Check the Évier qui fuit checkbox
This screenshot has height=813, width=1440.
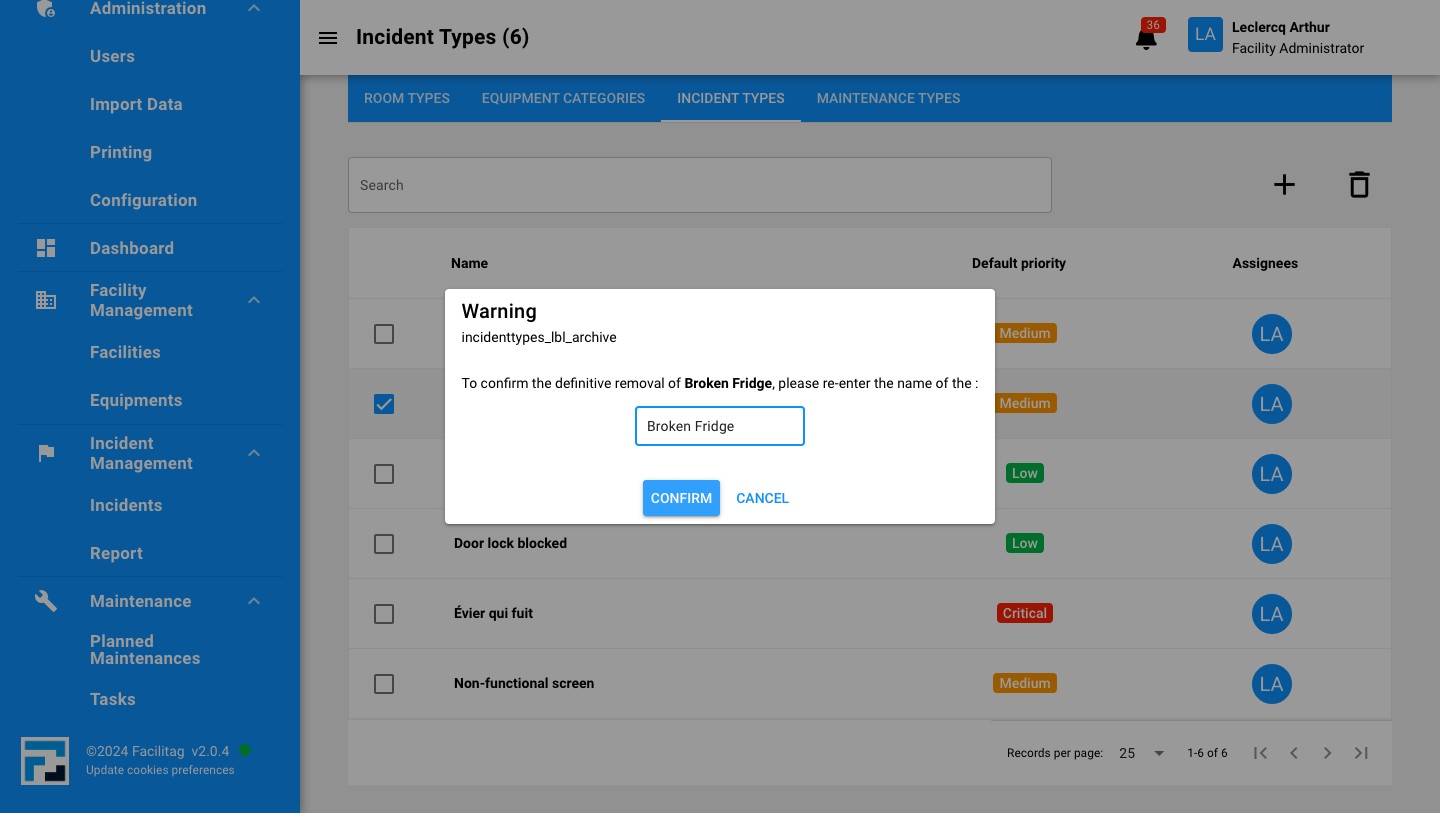[x=384, y=614]
